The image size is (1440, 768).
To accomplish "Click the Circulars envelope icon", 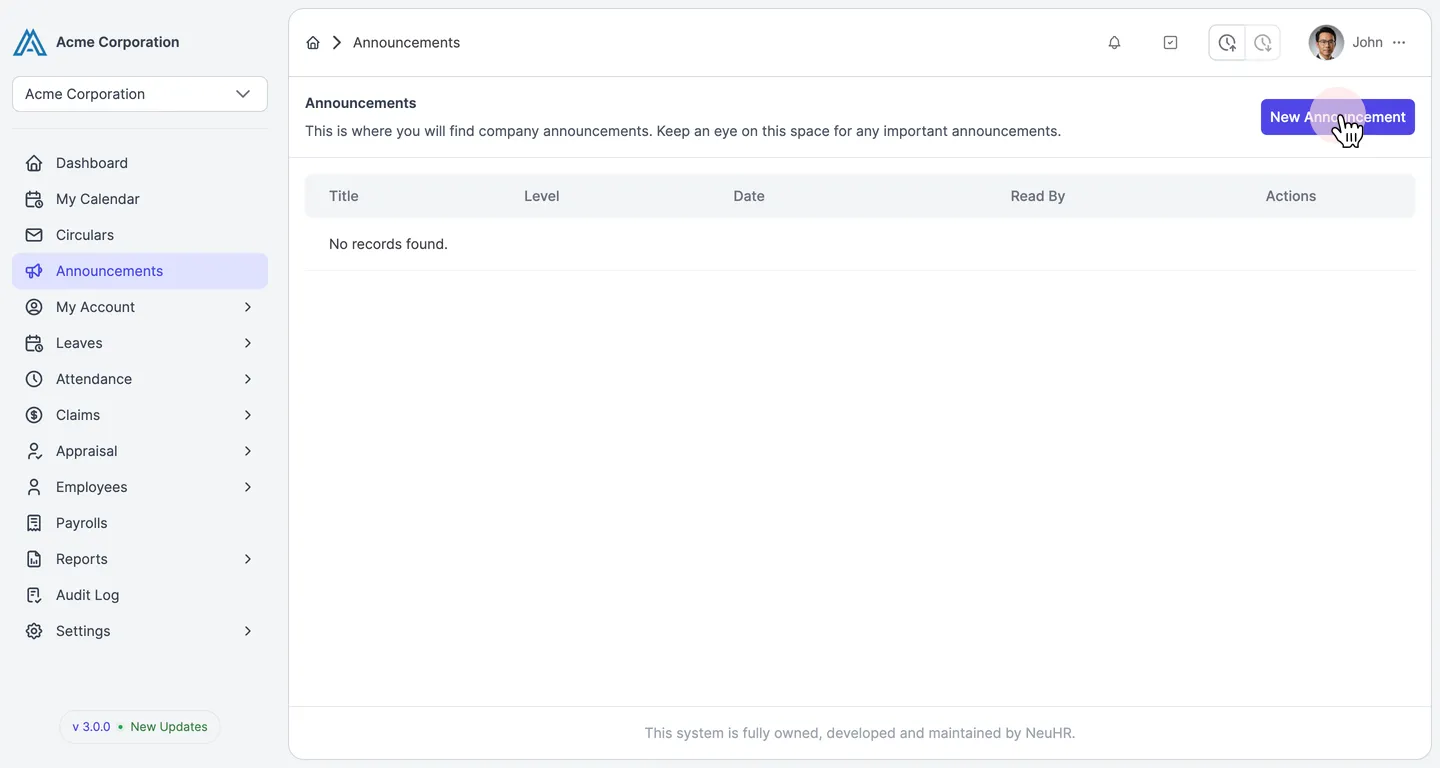I will click(x=34, y=235).
